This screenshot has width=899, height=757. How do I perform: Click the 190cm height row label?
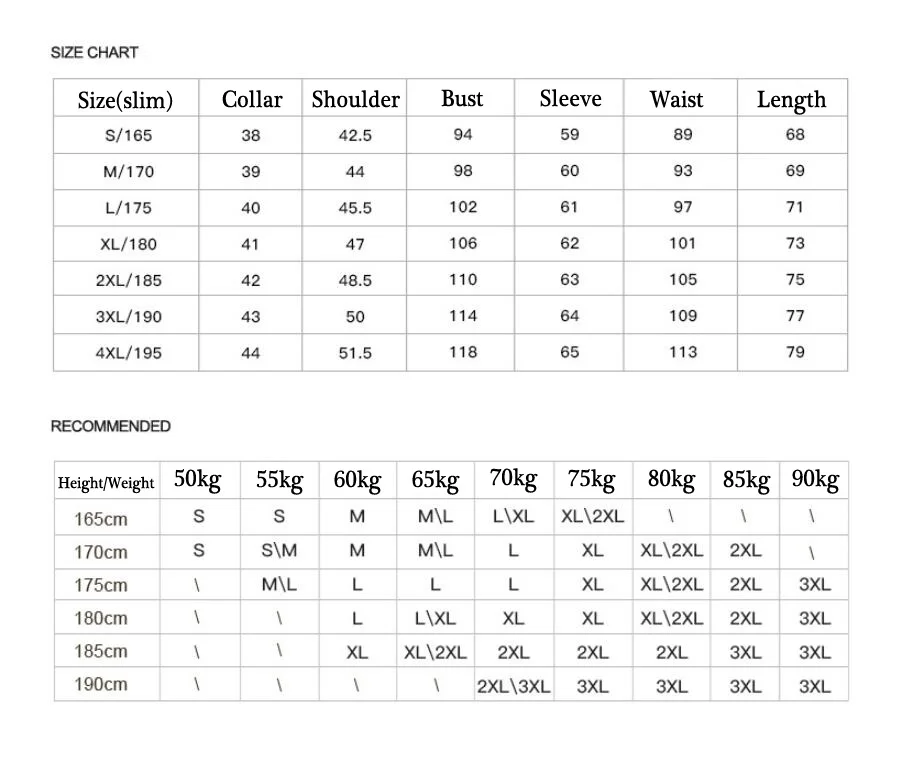101,685
